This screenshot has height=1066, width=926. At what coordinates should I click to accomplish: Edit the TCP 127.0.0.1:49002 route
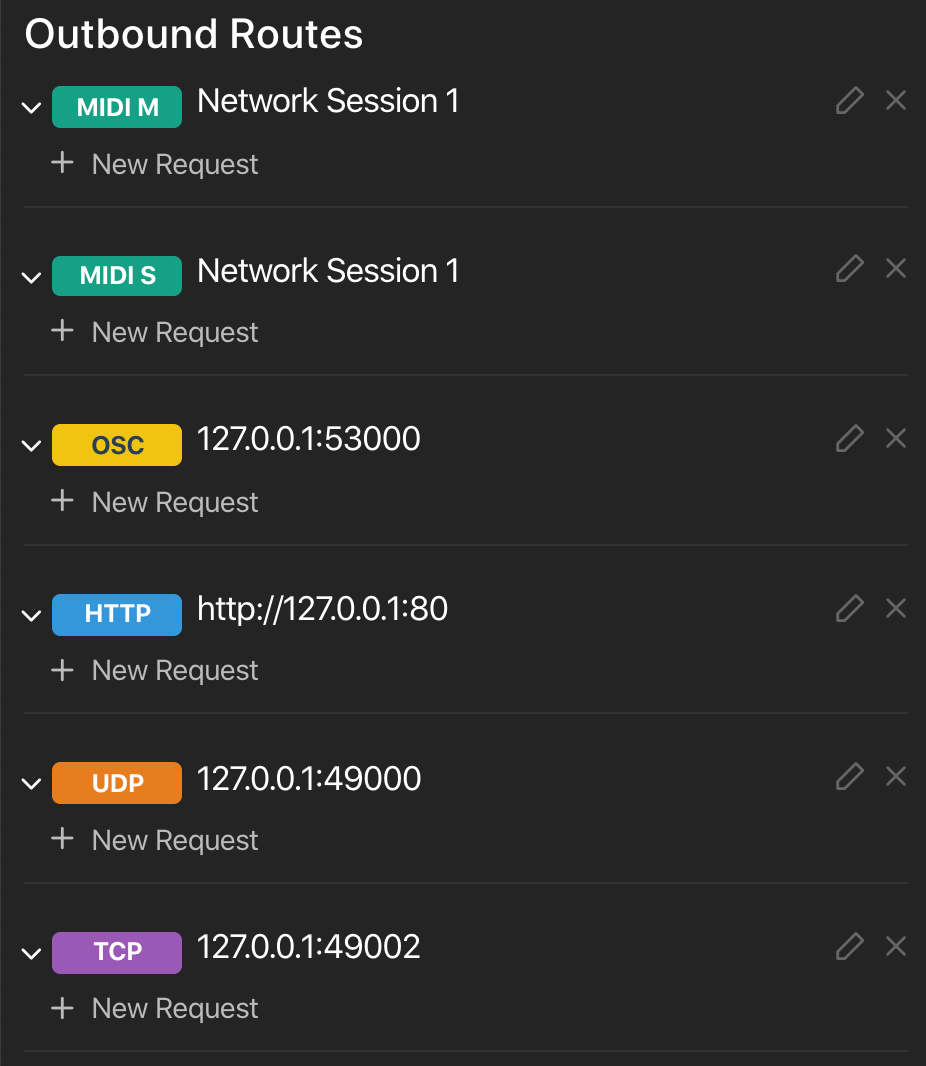point(849,946)
